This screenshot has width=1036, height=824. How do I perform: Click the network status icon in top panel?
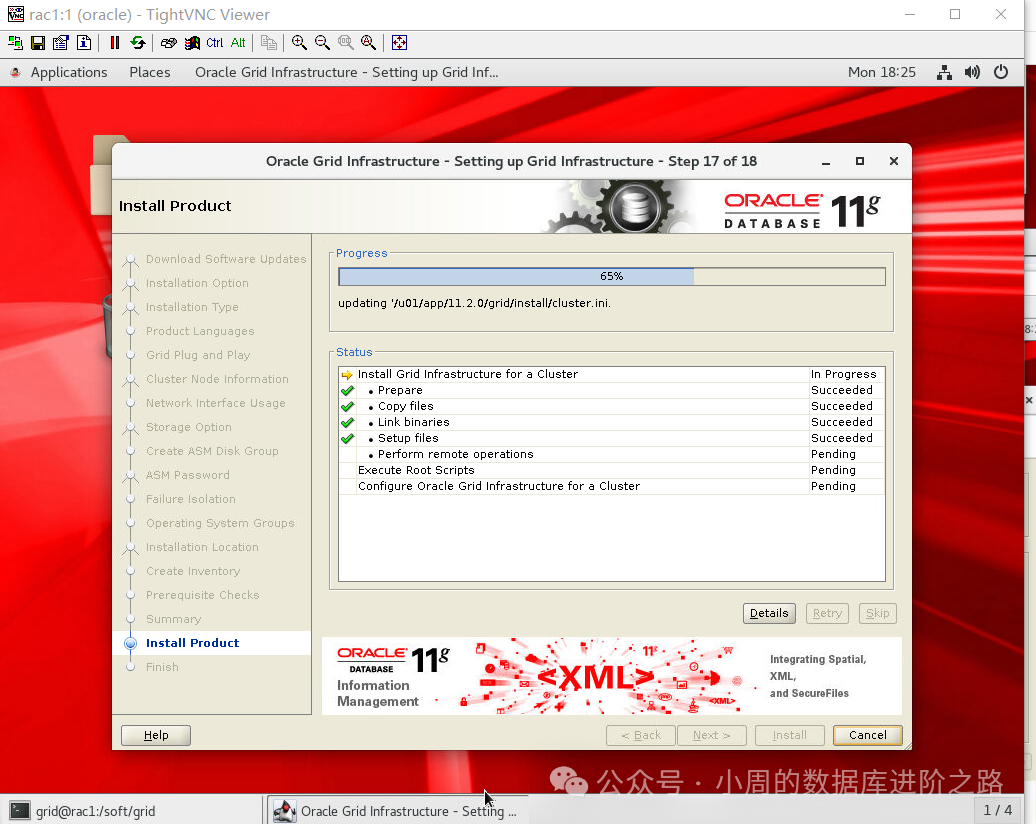(944, 73)
